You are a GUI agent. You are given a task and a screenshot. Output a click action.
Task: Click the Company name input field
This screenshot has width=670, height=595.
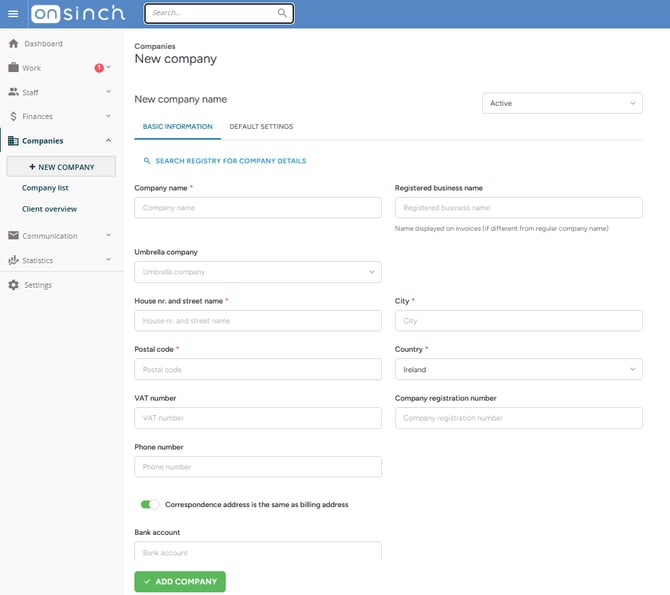pyautogui.click(x=258, y=208)
